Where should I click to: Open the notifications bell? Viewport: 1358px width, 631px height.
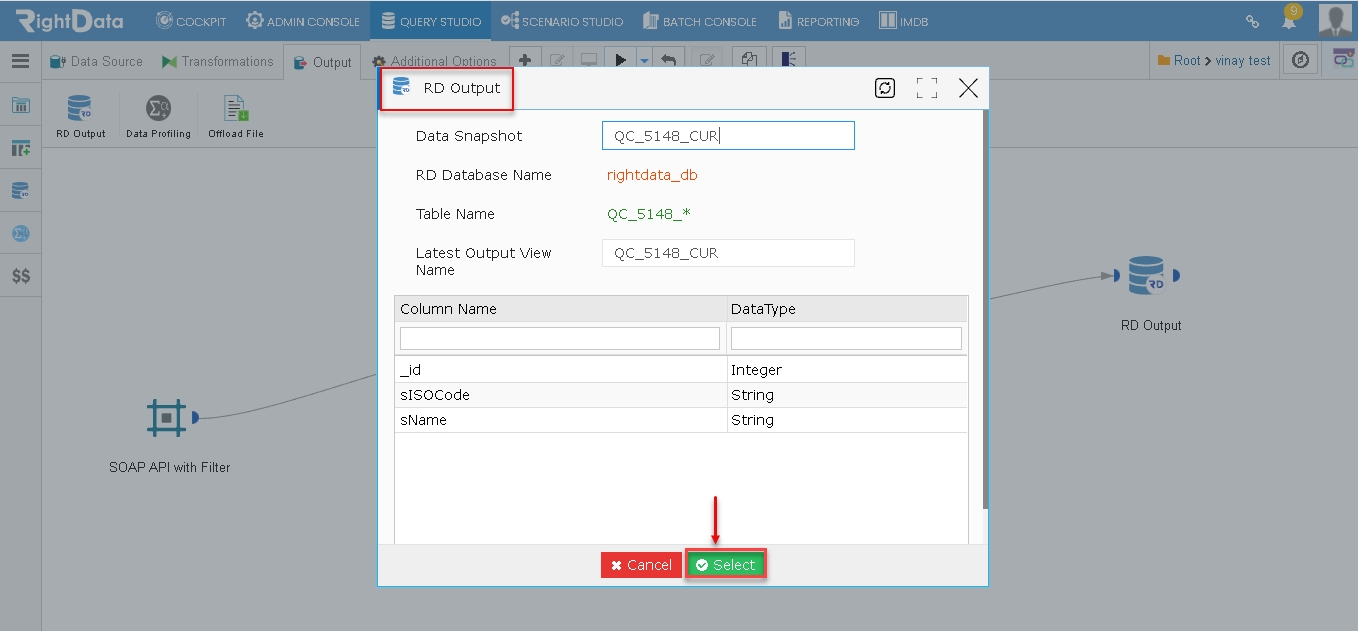pos(1291,19)
